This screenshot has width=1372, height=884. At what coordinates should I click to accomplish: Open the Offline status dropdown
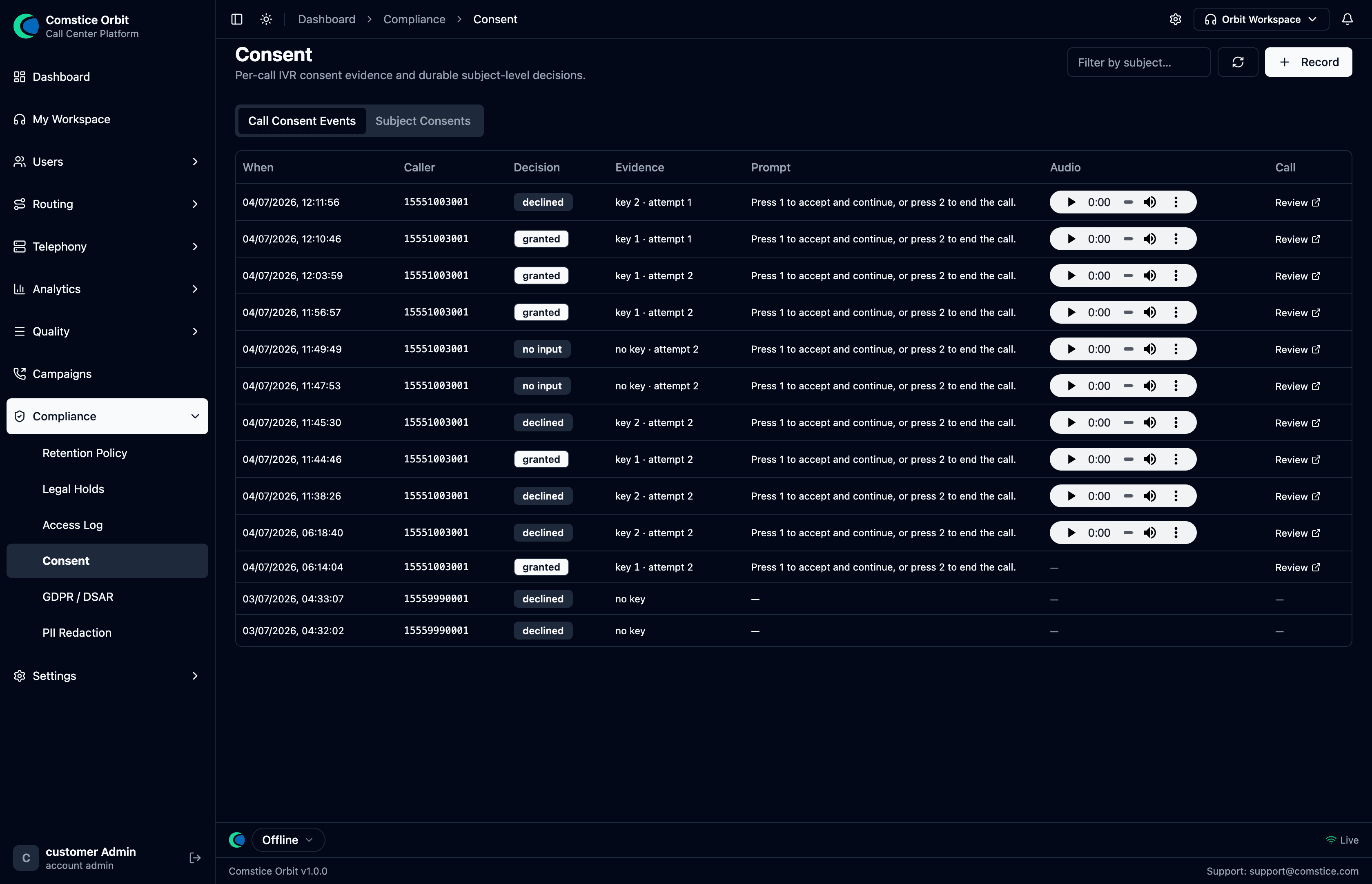[288, 840]
